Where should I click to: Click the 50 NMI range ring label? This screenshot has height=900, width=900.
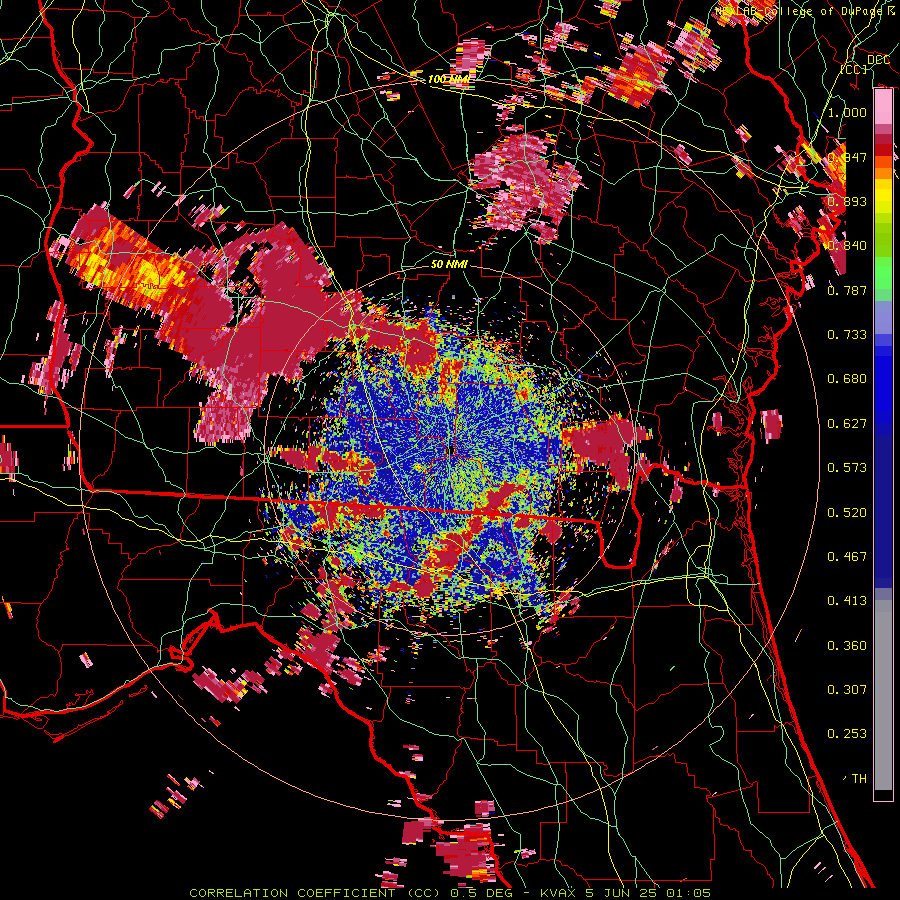449,264
